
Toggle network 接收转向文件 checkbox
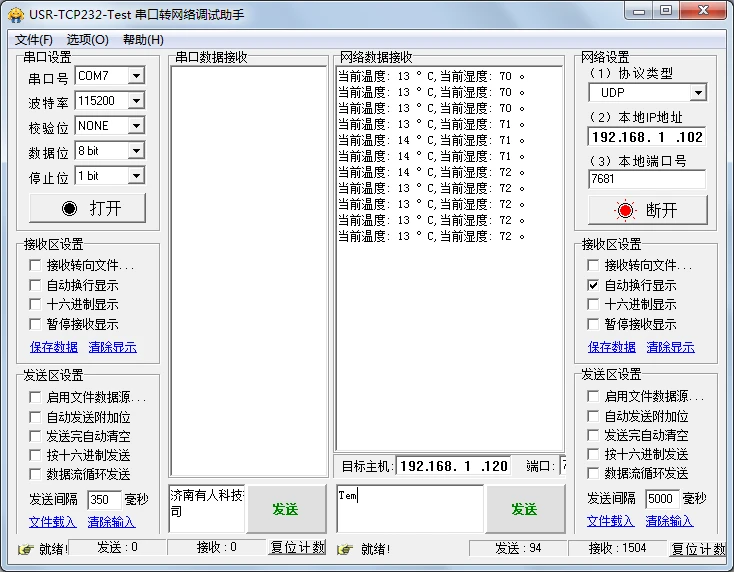point(593,265)
